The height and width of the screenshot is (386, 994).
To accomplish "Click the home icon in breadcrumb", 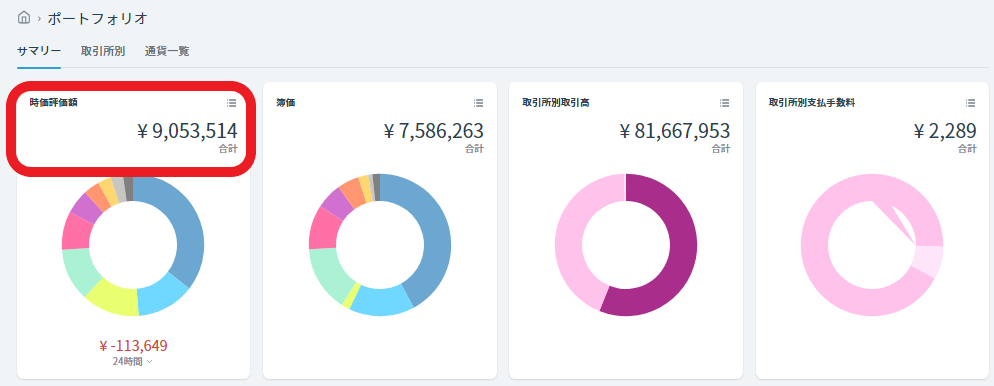I will pos(23,18).
